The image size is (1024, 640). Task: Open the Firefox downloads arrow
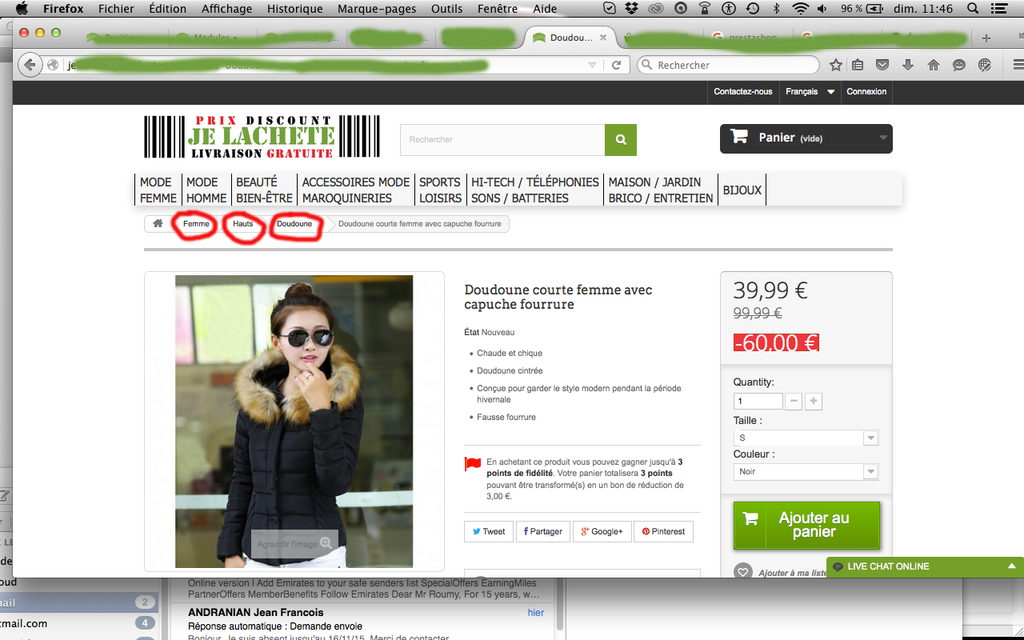coord(908,65)
